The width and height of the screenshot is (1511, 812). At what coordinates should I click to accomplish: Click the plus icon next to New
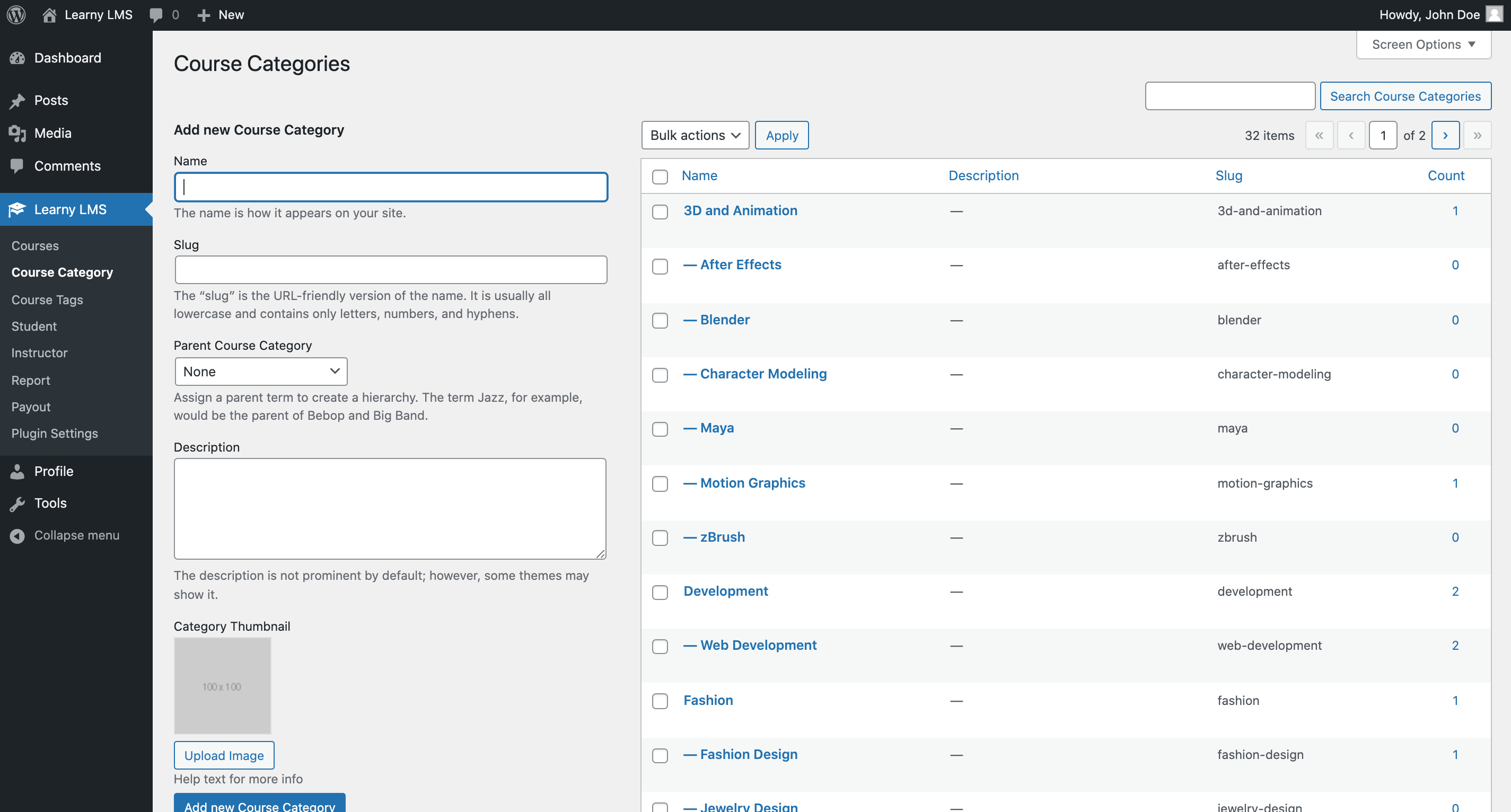(x=204, y=15)
